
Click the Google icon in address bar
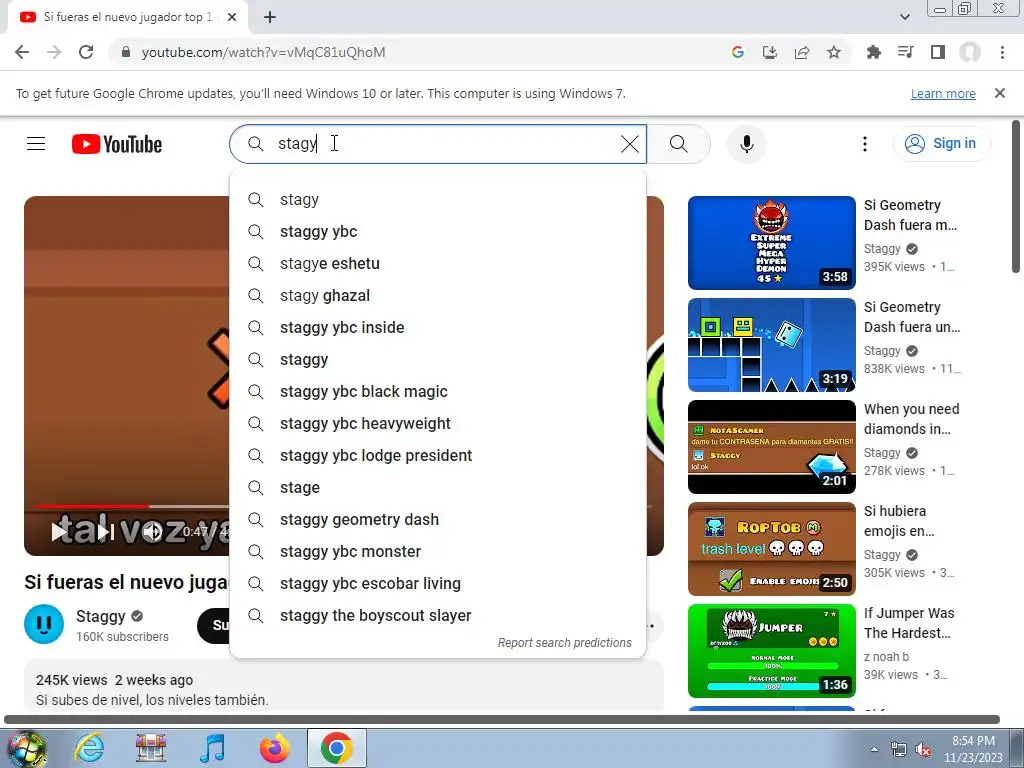click(x=738, y=52)
